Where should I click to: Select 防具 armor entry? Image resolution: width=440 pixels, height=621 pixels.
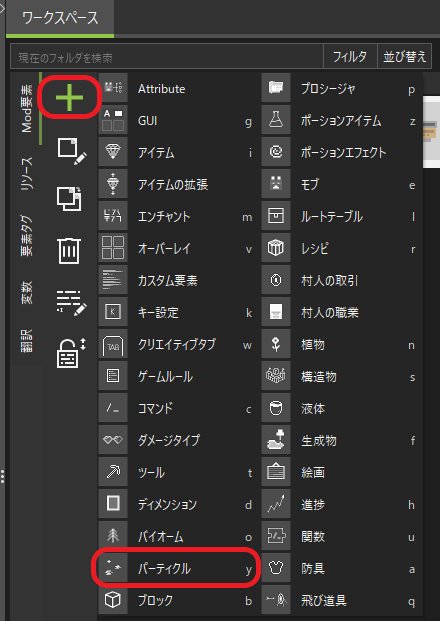coord(340,569)
